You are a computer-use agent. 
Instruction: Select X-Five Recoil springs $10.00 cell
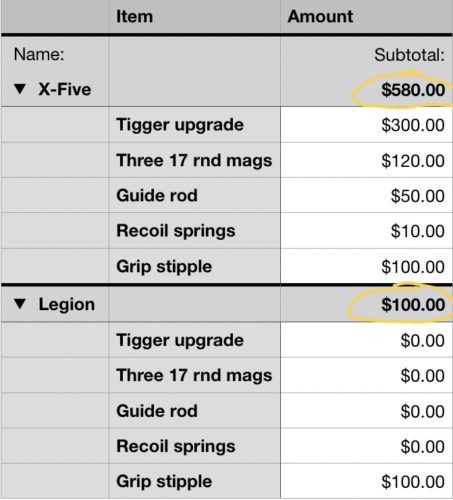(x=367, y=231)
